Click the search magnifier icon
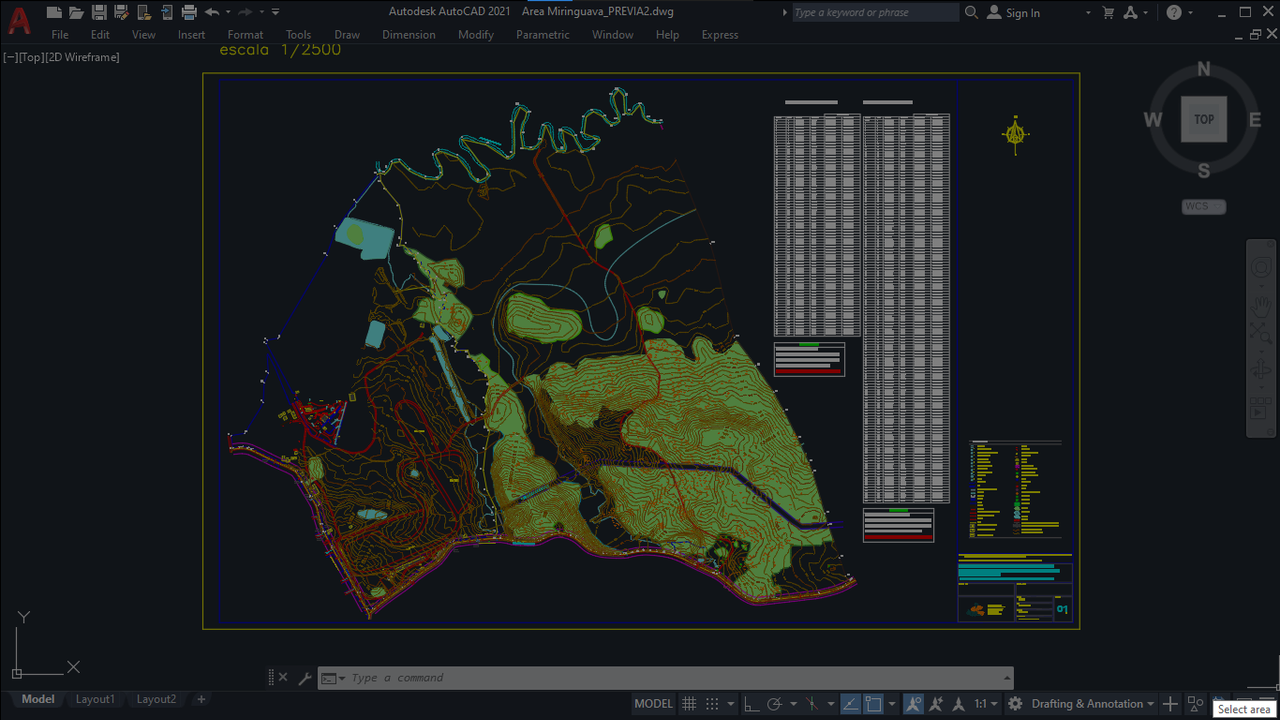Viewport: 1280px width, 720px height. 971,12
